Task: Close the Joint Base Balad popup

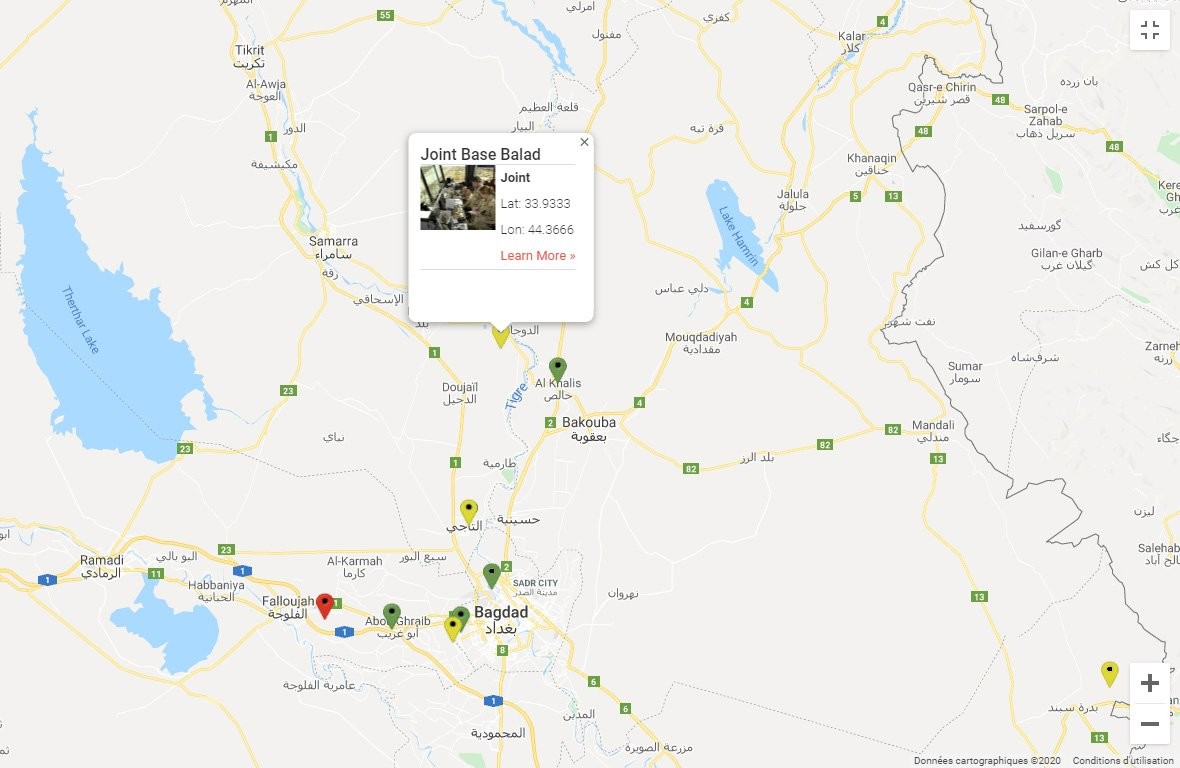Action: pyautogui.click(x=584, y=142)
